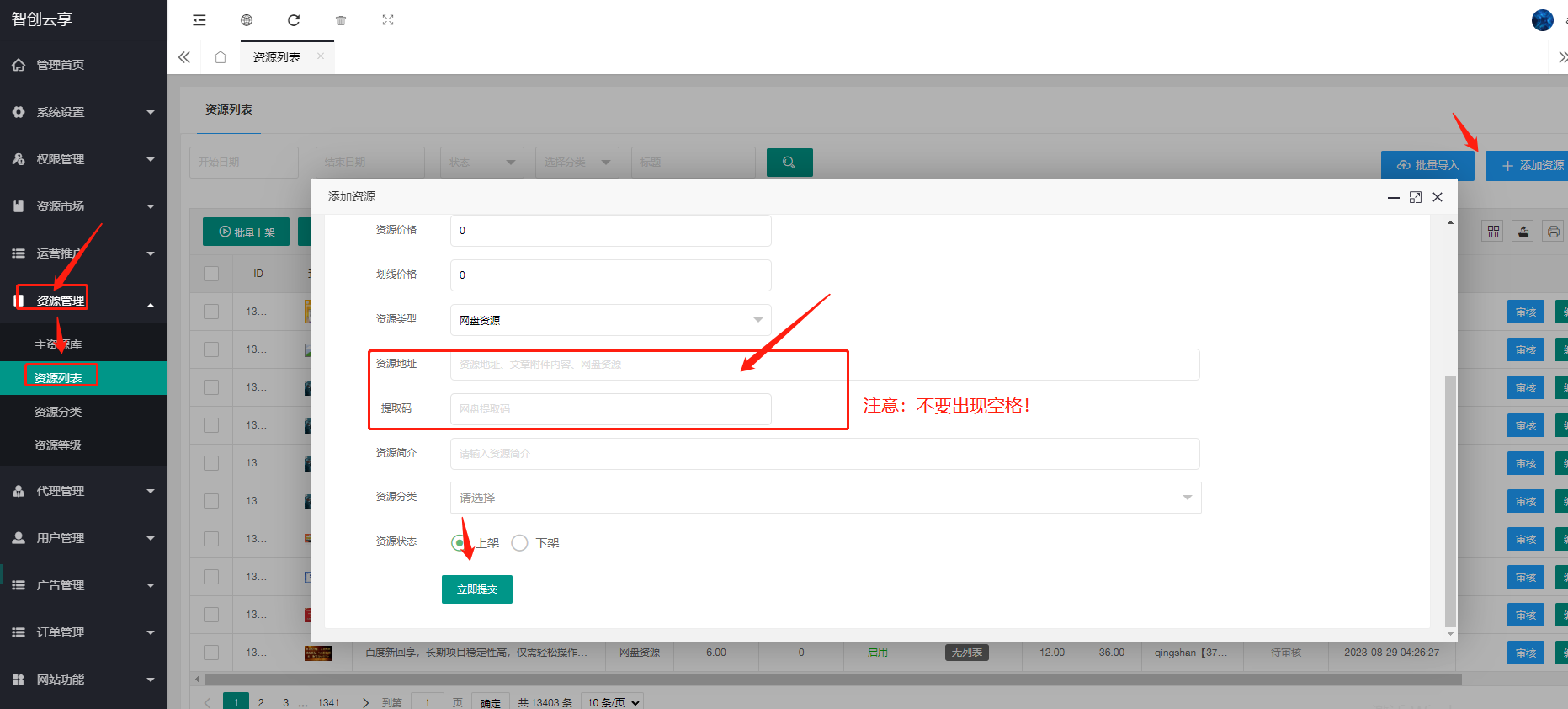This screenshot has width=1568, height=709.
Task: Expand 订单管理 menu
Action: 83,632
